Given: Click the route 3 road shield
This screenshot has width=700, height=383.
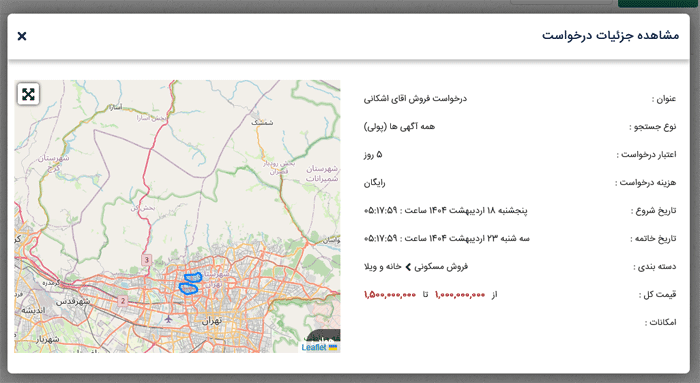Looking at the screenshot, I should coord(146,259).
